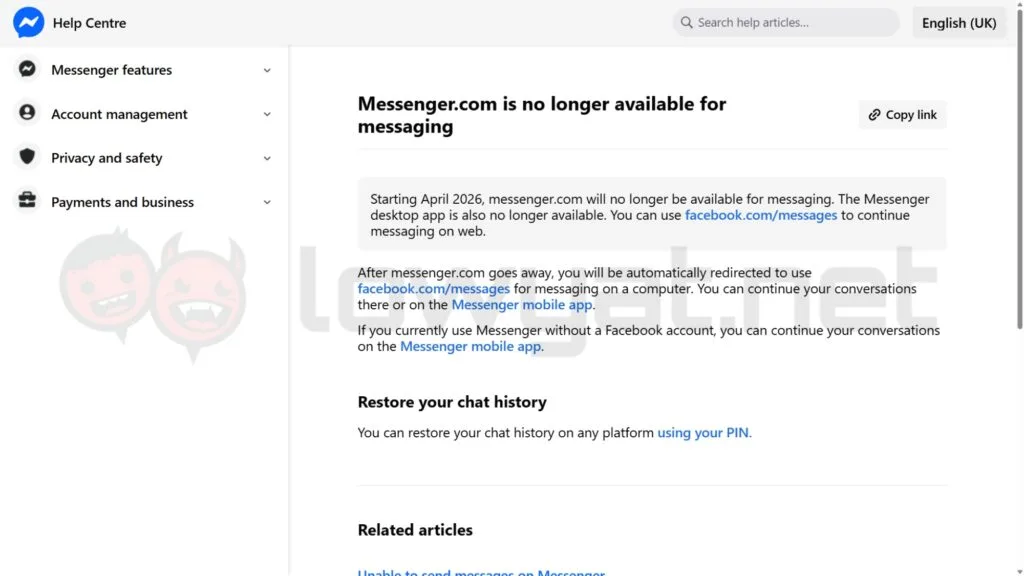Open facebook.com/messages link in the grey notice
This screenshot has height=576, width=1024.
click(761, 215)
